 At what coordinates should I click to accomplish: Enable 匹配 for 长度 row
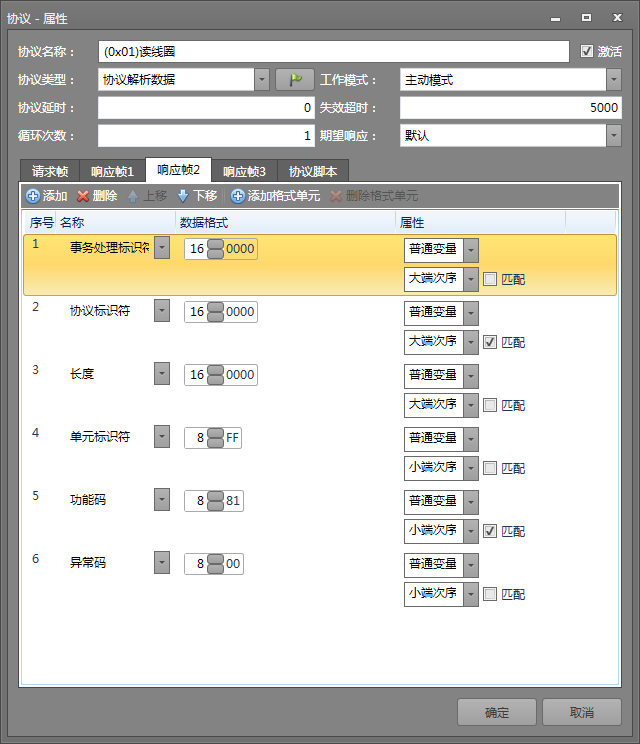[490, 405]
